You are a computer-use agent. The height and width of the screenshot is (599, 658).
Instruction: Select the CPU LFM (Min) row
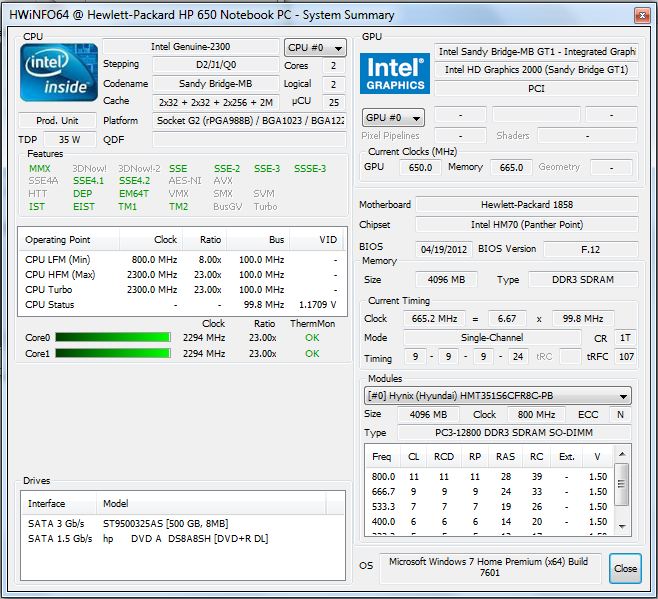pos(182,260)
